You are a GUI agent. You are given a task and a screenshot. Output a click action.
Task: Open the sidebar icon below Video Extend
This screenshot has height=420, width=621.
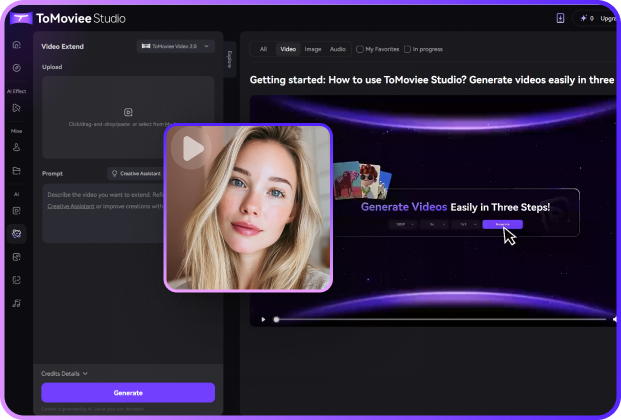coord(17,257)
